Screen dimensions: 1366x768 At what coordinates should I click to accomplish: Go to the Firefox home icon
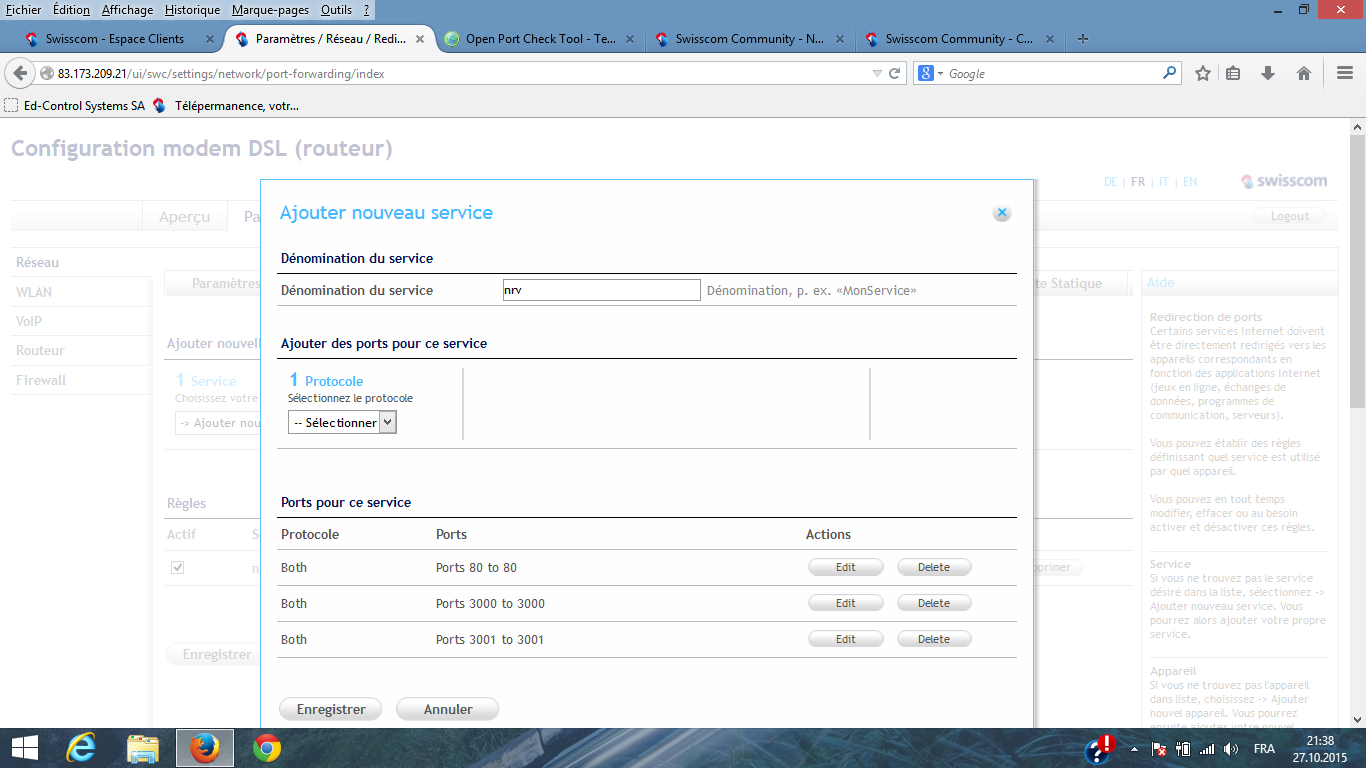coord(1303,73)
